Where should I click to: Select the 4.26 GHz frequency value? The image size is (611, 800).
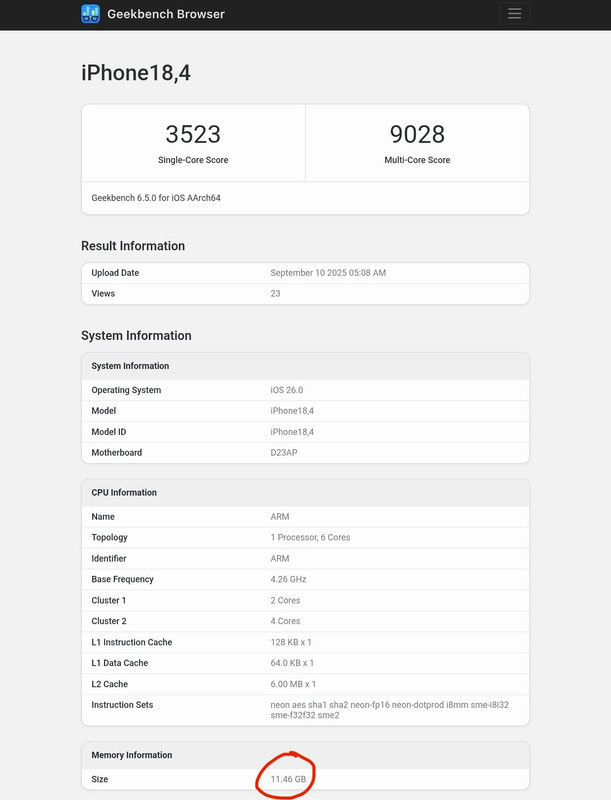(289, 579)
